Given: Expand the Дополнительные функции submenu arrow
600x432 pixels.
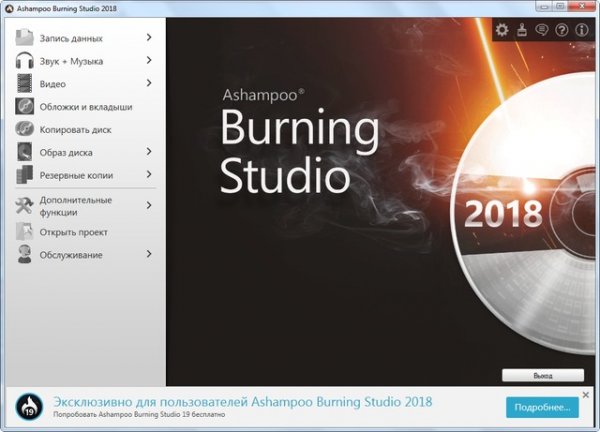Looking at the screenshot, I should coord(149,205).
